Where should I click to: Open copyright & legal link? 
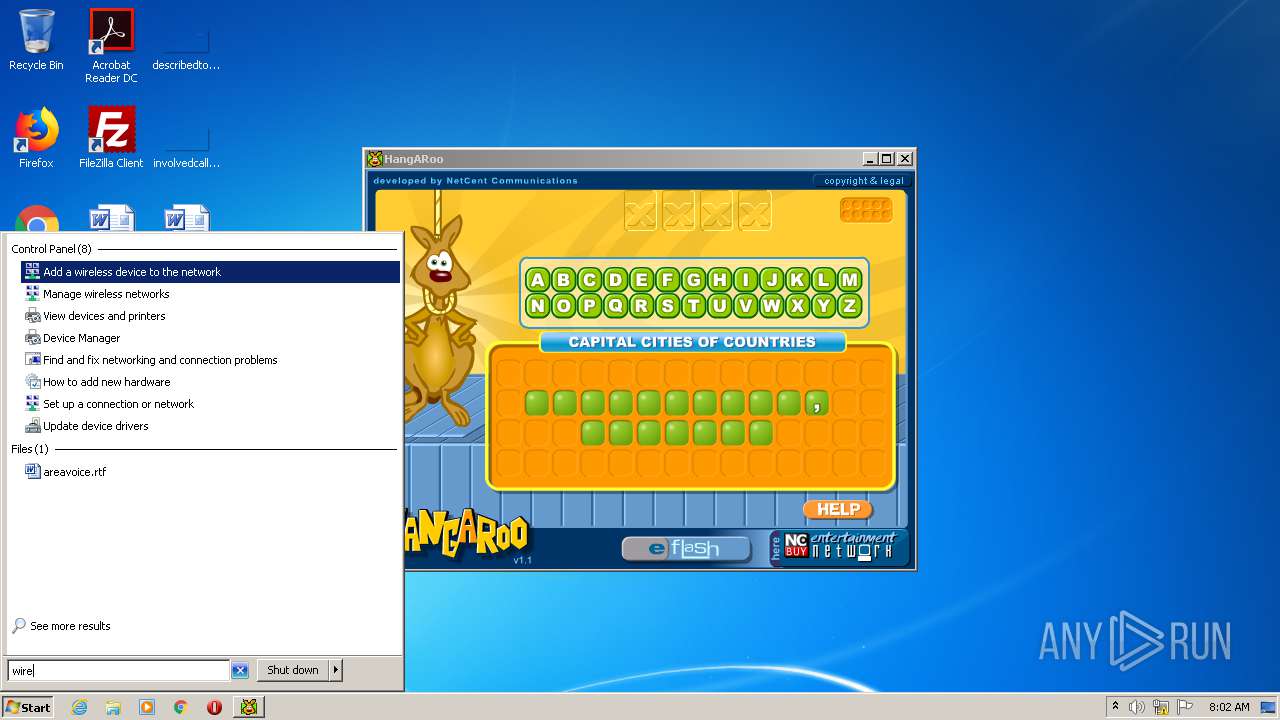[864, 181]
